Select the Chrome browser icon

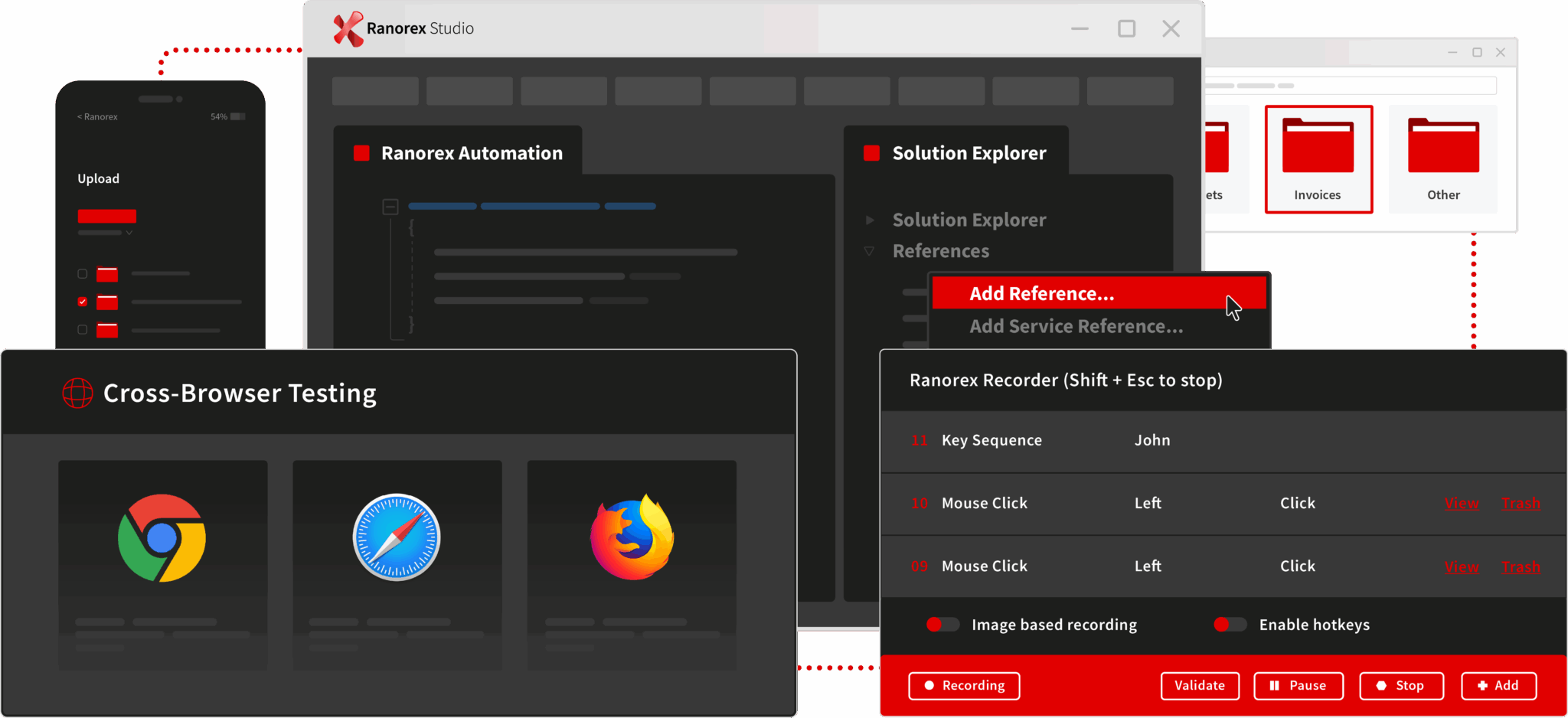(162, 537)
